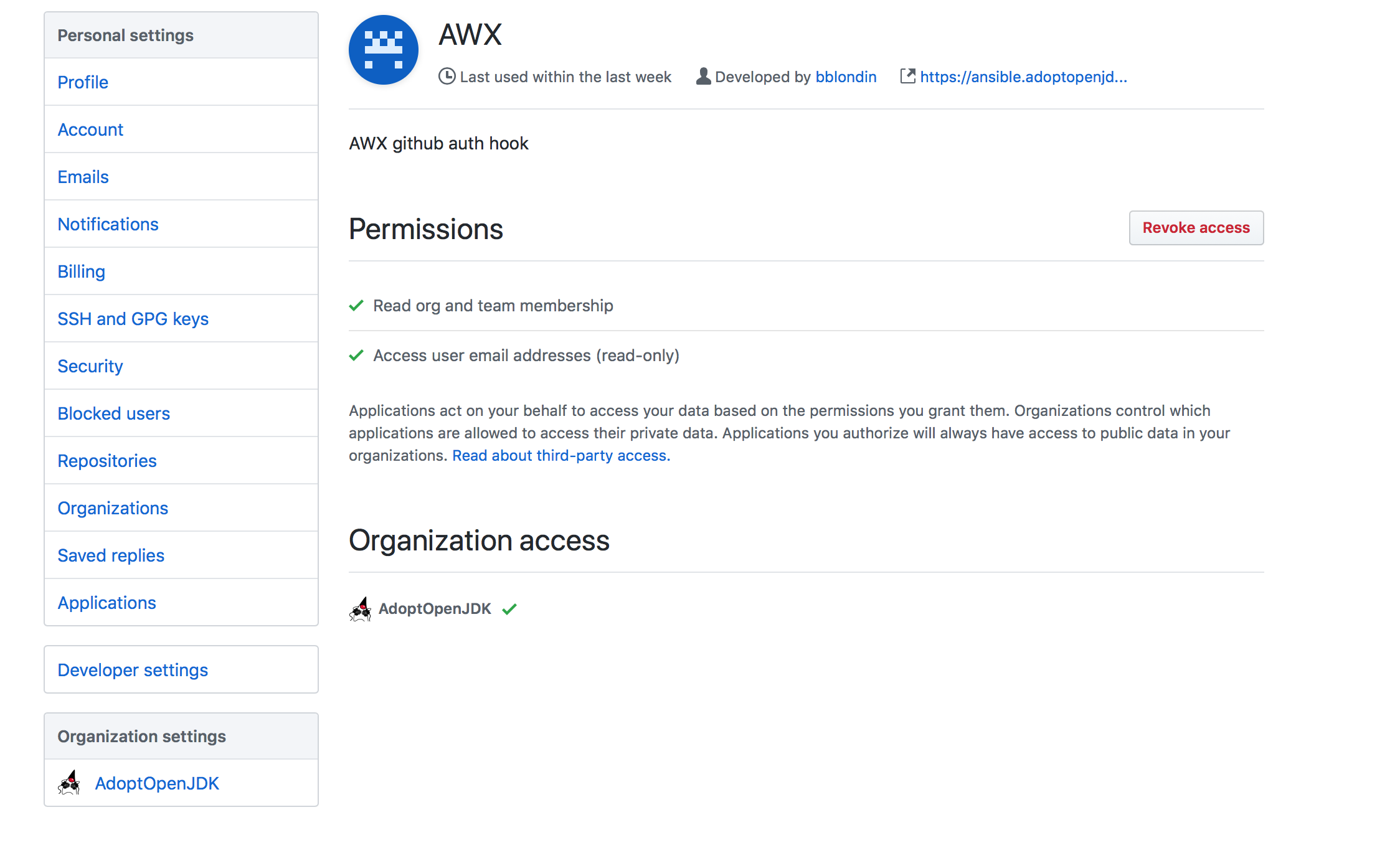Image resolution: width=1400 pixels, height=858 pixels.
Task: Open the bblondin developer profile link
Action: coord(846,77)
